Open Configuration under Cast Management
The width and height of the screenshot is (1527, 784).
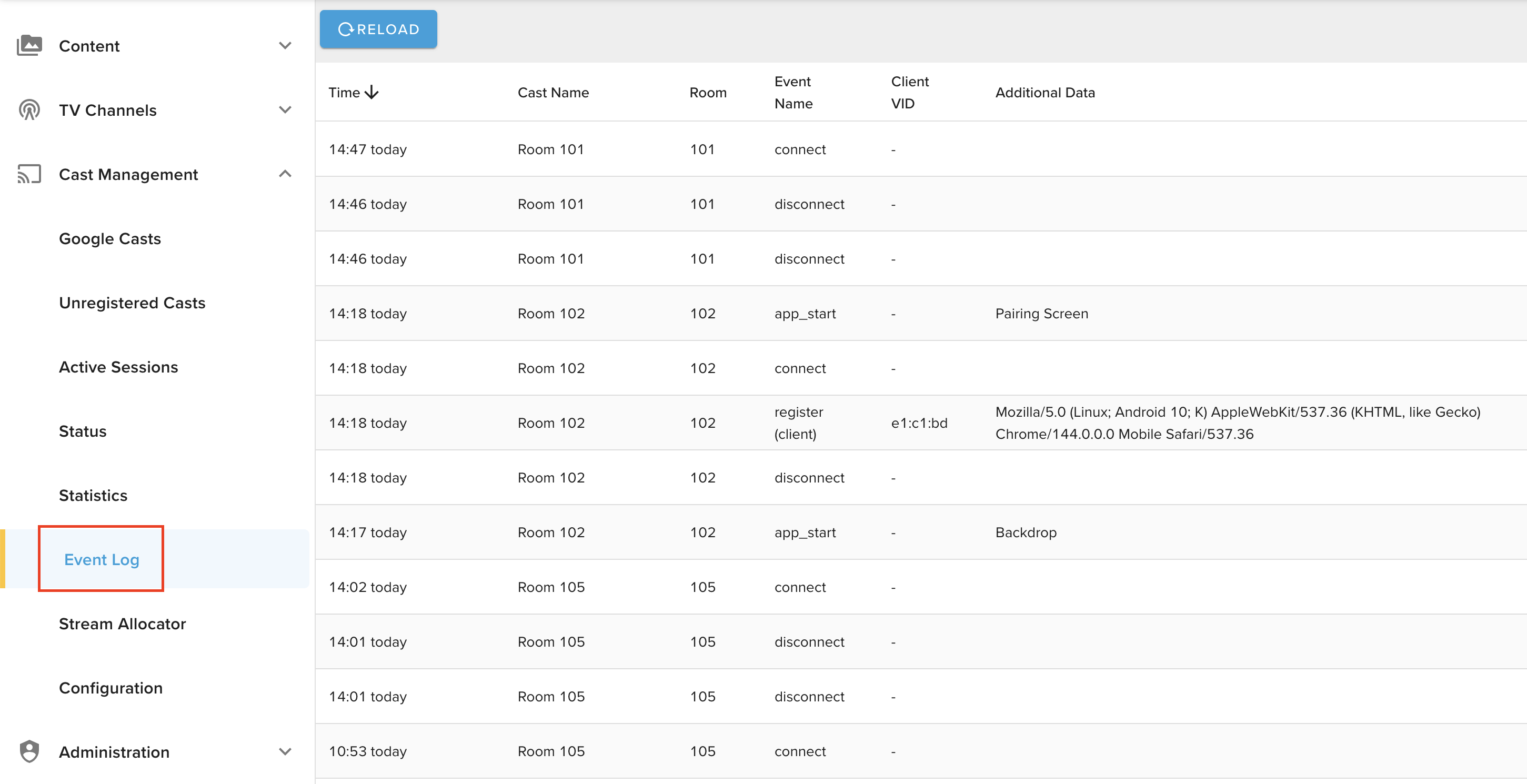(110, 688)
